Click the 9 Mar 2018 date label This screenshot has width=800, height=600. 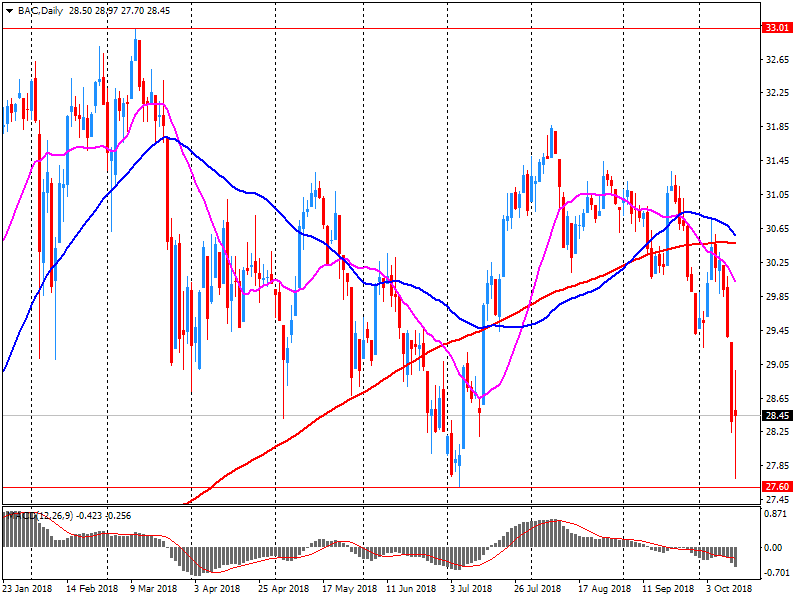click(154, 589)
